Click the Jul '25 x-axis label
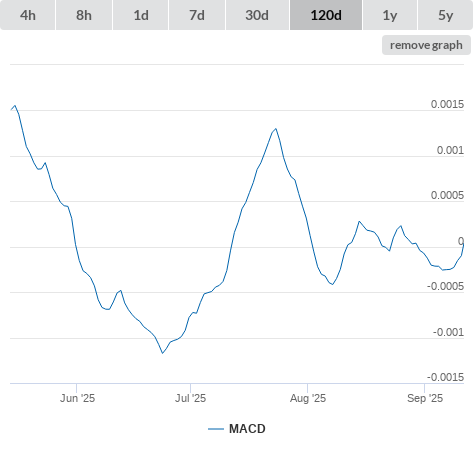This screenshot has width=474, height=455. coord(190,398)
